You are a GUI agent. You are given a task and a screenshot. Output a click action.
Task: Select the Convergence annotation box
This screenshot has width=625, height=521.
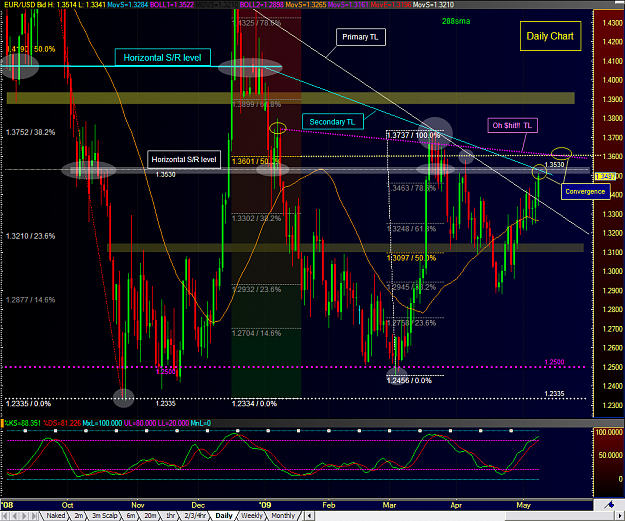click(585, 192)
